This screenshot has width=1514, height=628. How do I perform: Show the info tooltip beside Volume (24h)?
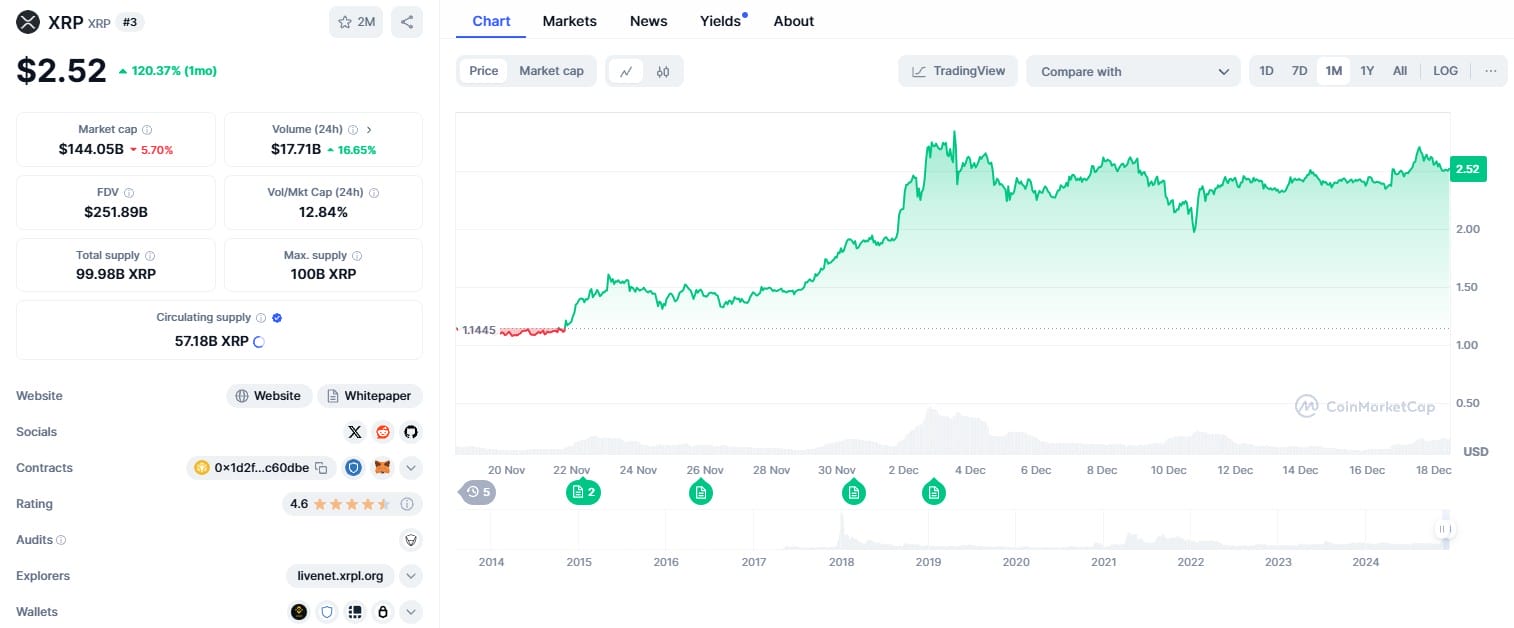coord(353,130)
